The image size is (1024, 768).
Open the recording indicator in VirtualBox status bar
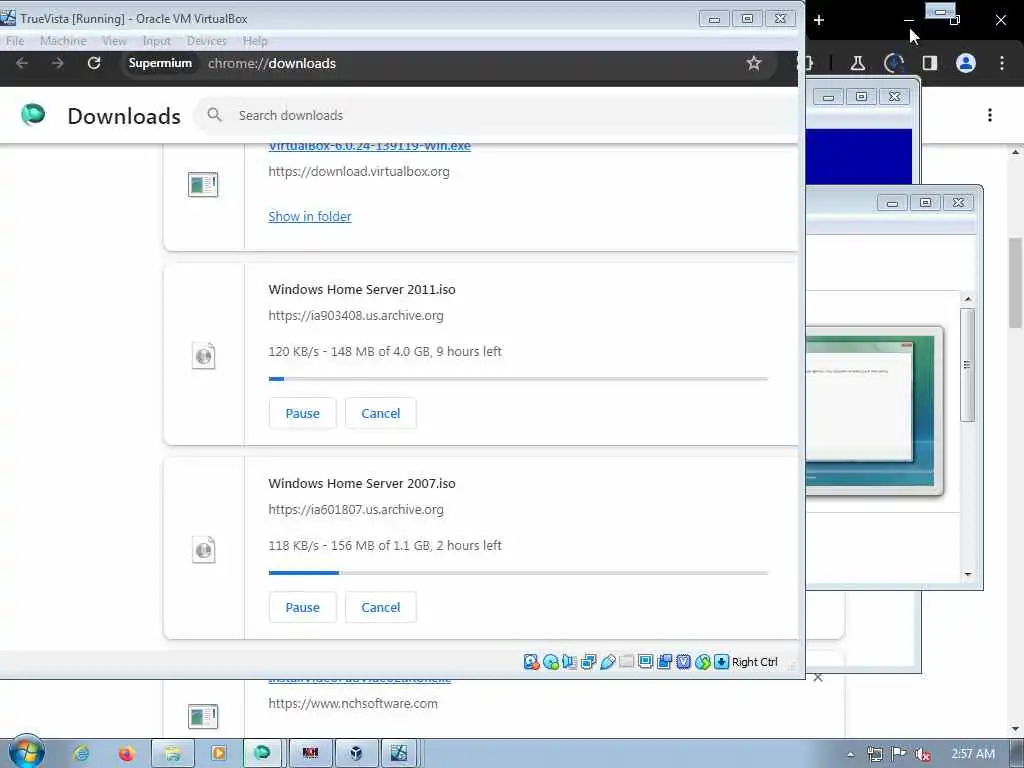tap(664, 662)
